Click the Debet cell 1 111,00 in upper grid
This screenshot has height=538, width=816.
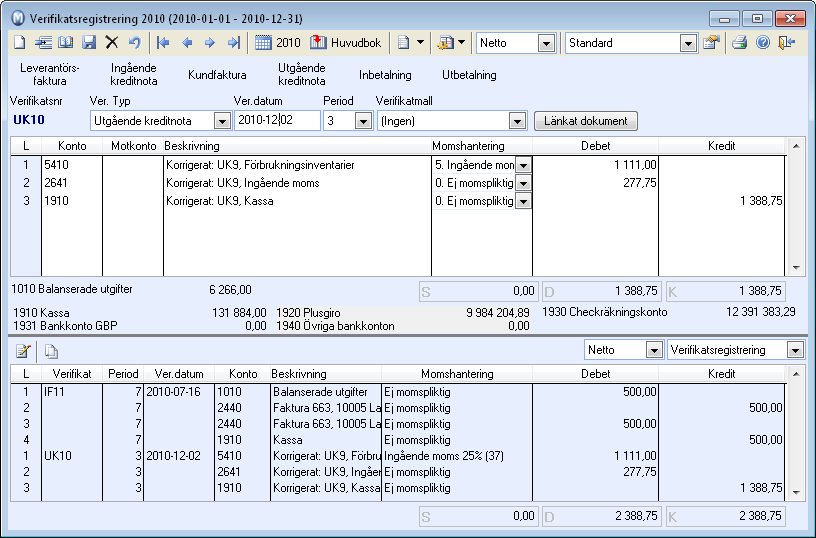595,165
